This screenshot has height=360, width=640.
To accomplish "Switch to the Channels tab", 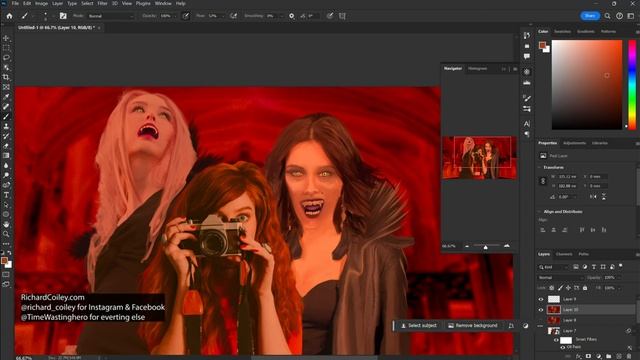I will click(x=564, y=254).
